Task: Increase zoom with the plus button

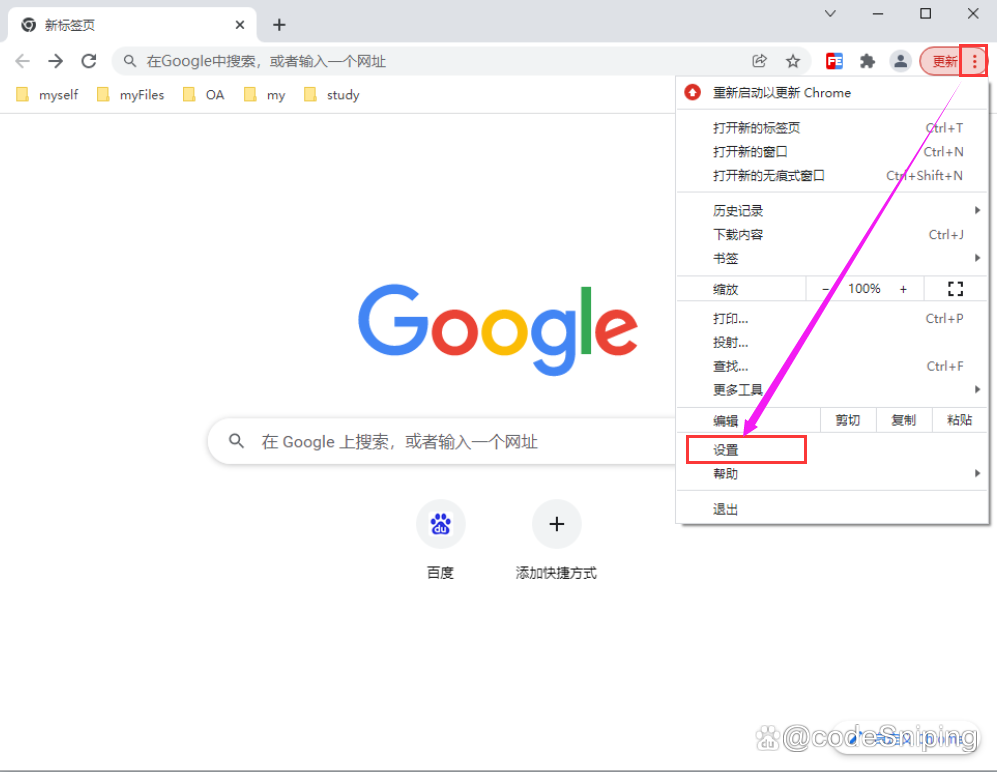Action: [903, 289]
